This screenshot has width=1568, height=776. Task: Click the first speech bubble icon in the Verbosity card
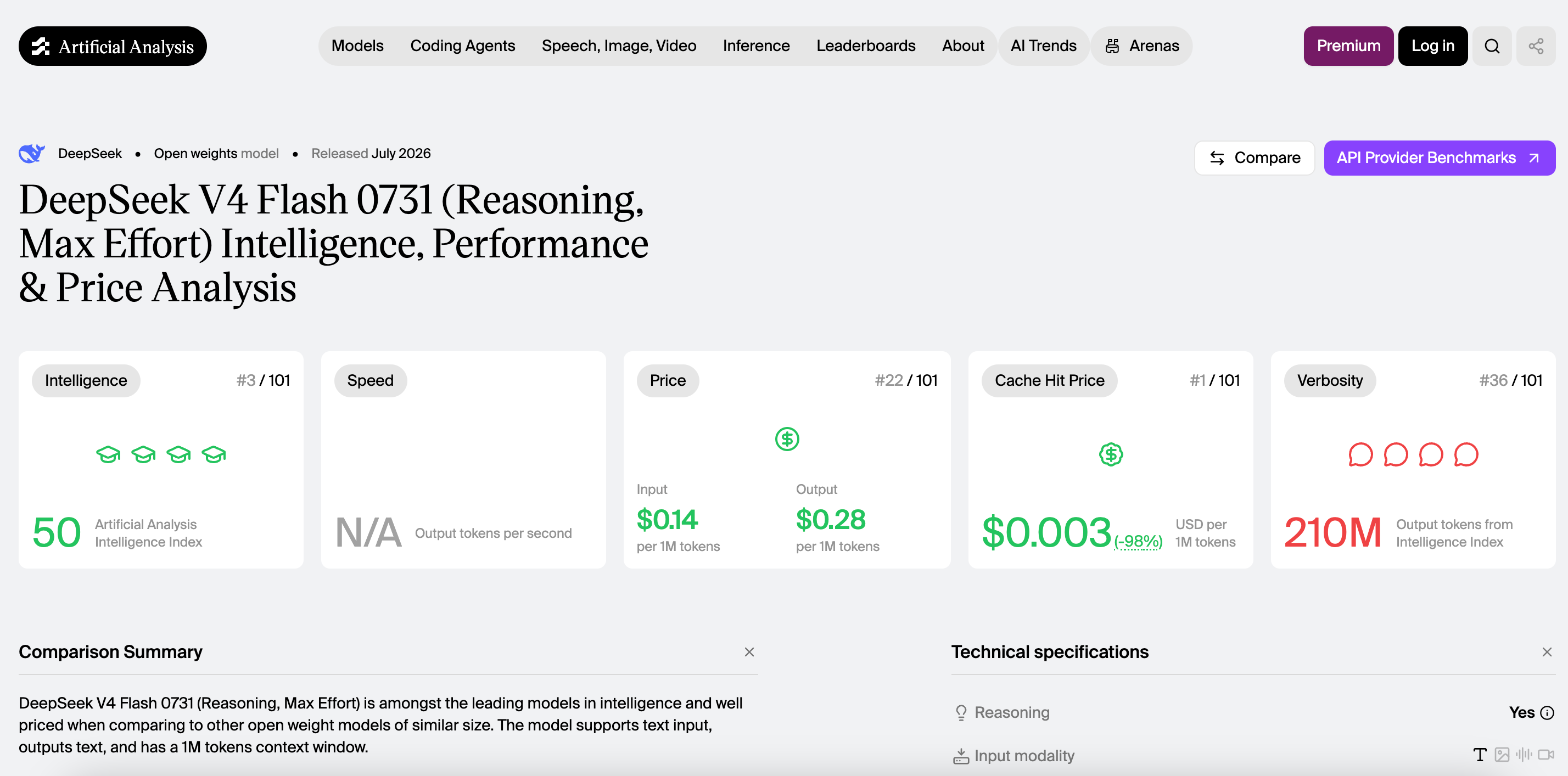1360,454
